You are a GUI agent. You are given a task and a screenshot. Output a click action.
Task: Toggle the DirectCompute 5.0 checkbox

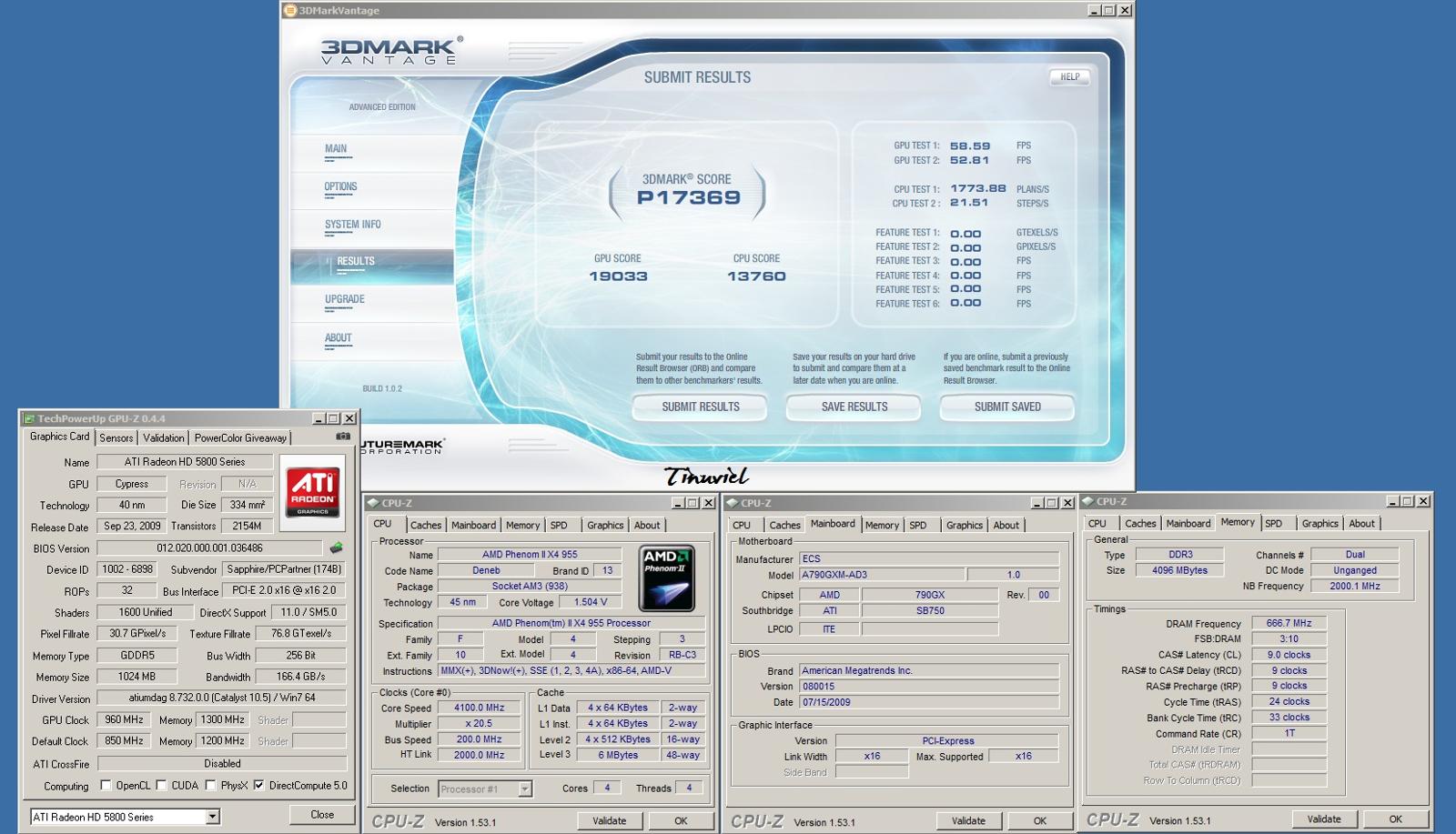pyautogui.click(x=258, y=785)
